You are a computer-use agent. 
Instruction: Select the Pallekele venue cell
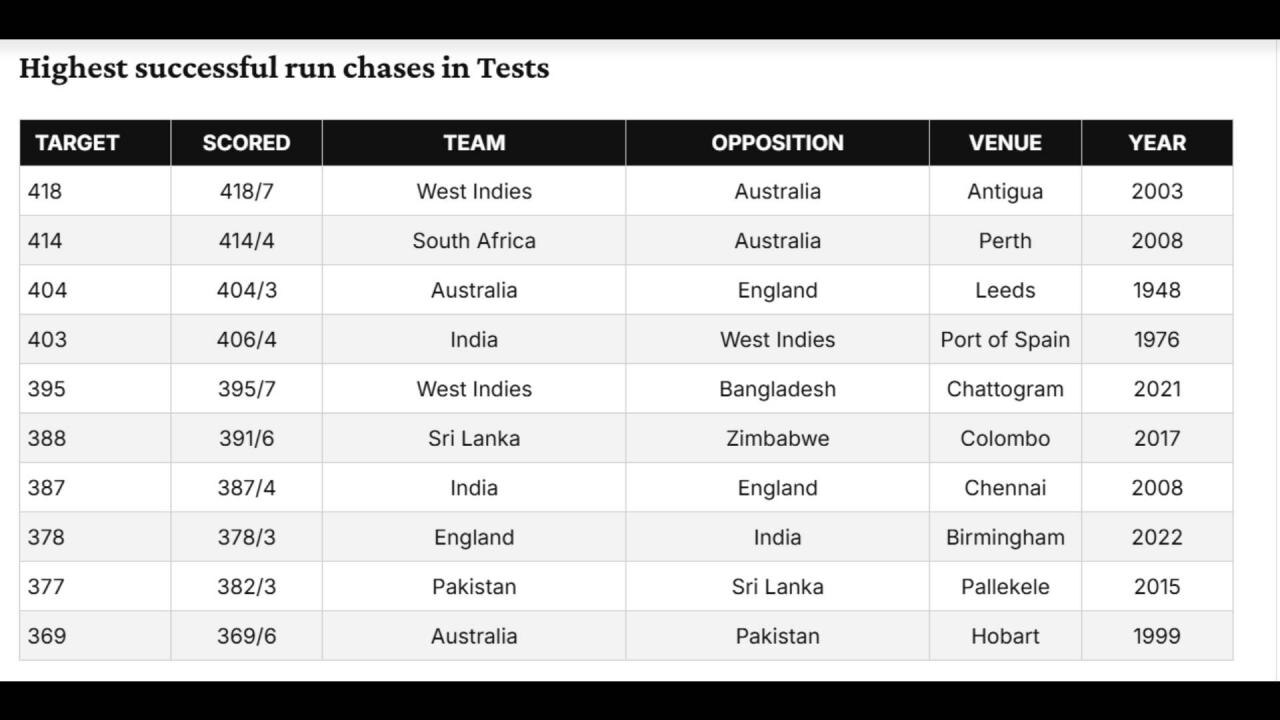[x=1005, y=587]
